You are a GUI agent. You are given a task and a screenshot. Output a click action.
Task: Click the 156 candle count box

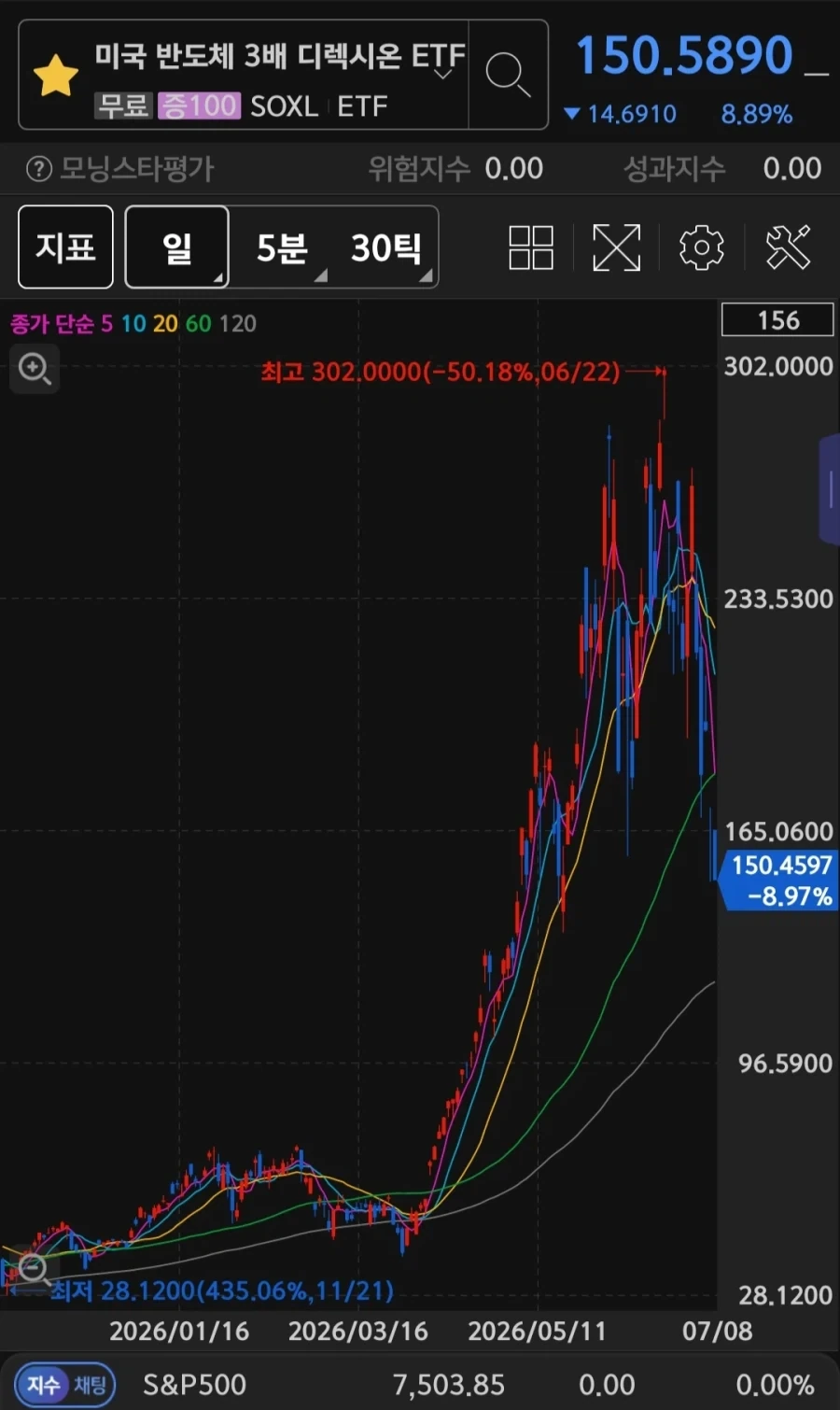coord(777,320)
